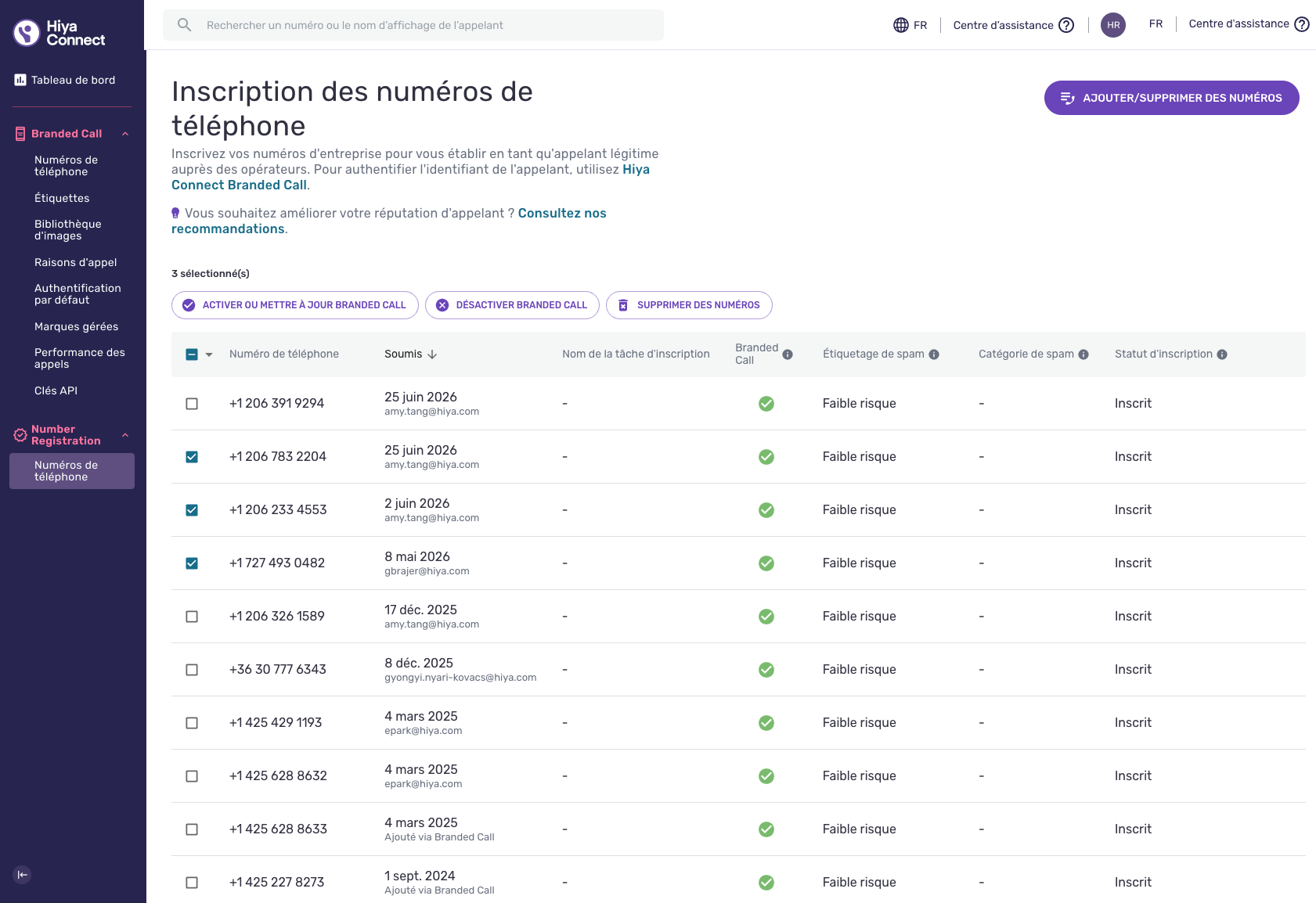This screenshot has width=1316, height=903.
Task: Collapse the Branded Call sidebar section
Action: point(125,134)
